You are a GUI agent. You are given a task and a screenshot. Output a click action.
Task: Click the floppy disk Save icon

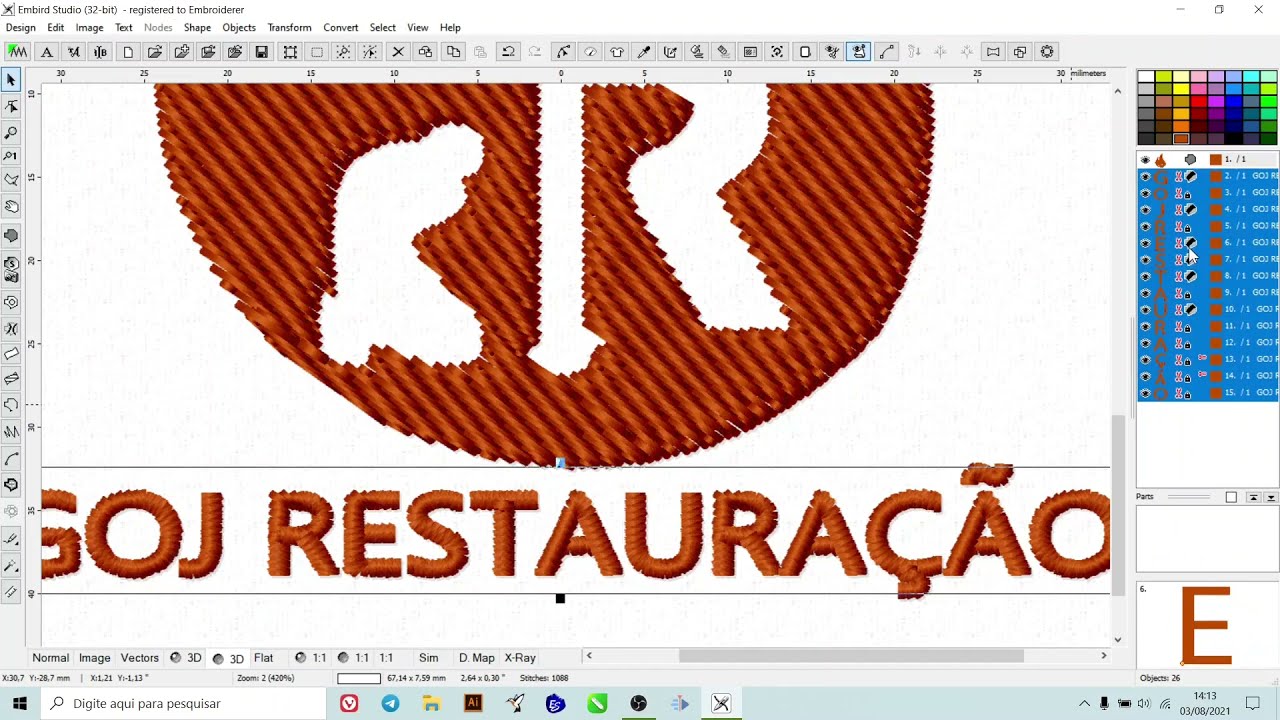pos(261,52)
